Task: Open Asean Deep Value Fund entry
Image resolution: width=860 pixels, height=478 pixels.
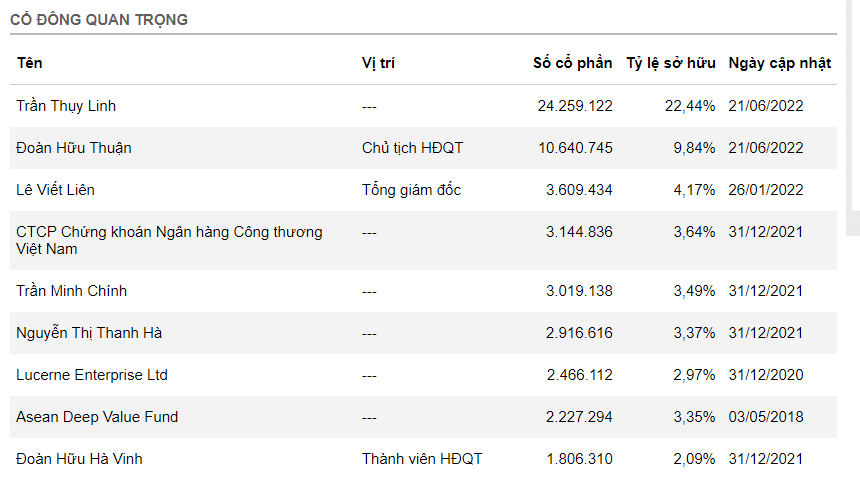Action: click(x=97, y=417)
